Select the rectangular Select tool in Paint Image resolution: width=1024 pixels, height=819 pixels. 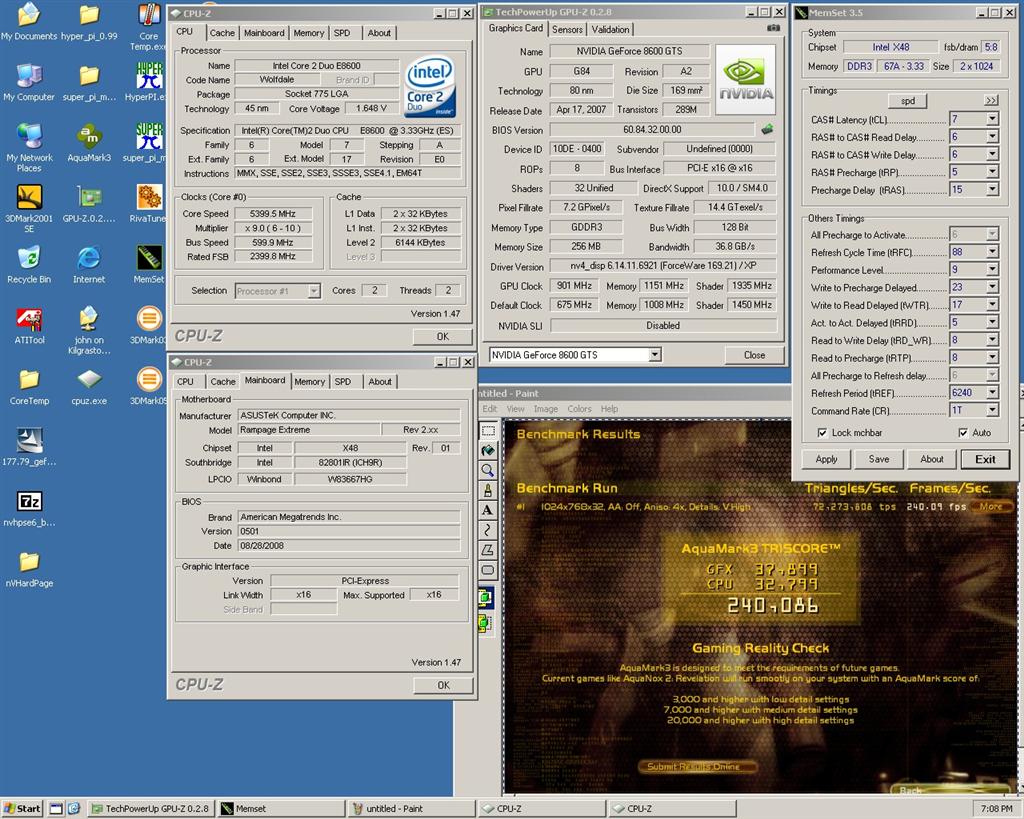point(488,431)
